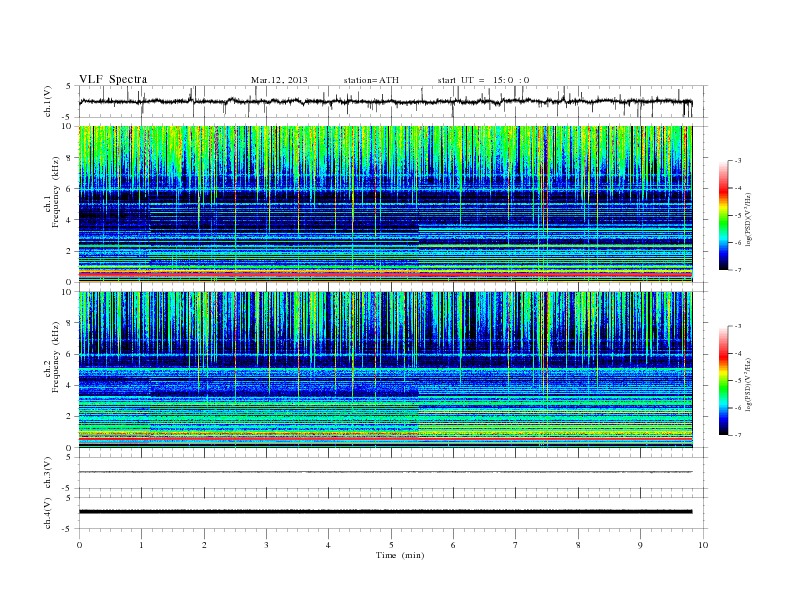Image resolution: width=792 pixels, height=612 pixels.
Task: Click the time axis tick label '10'
Action: pyautogui.click(x=703, y=545)
